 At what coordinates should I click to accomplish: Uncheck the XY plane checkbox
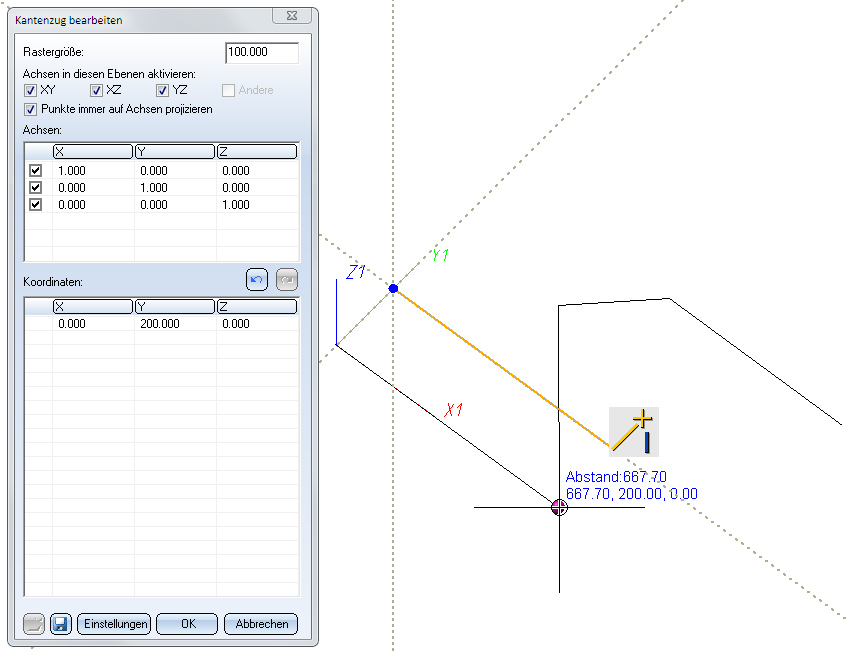click(30, 91)
